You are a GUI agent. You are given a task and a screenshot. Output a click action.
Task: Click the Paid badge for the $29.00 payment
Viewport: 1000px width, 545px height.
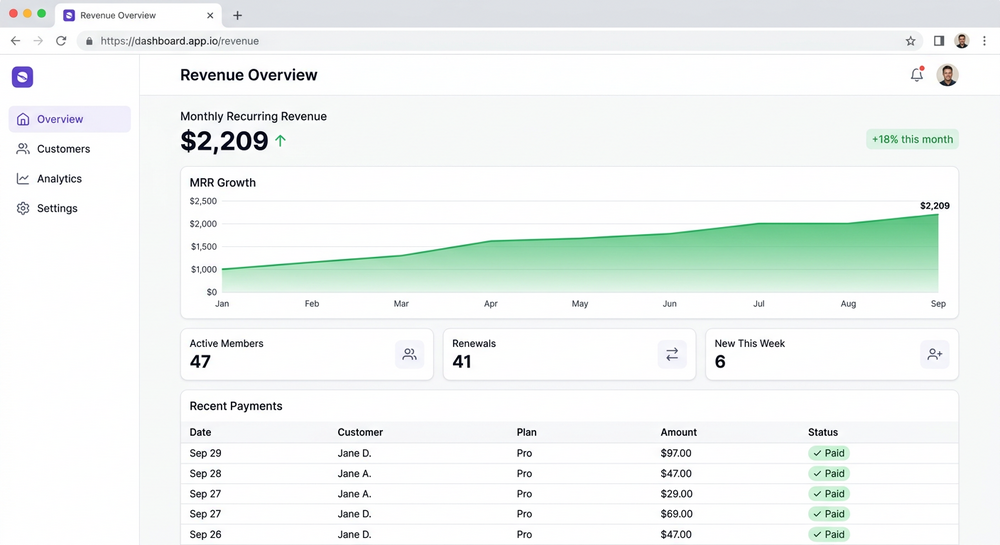tap(828, 494)
